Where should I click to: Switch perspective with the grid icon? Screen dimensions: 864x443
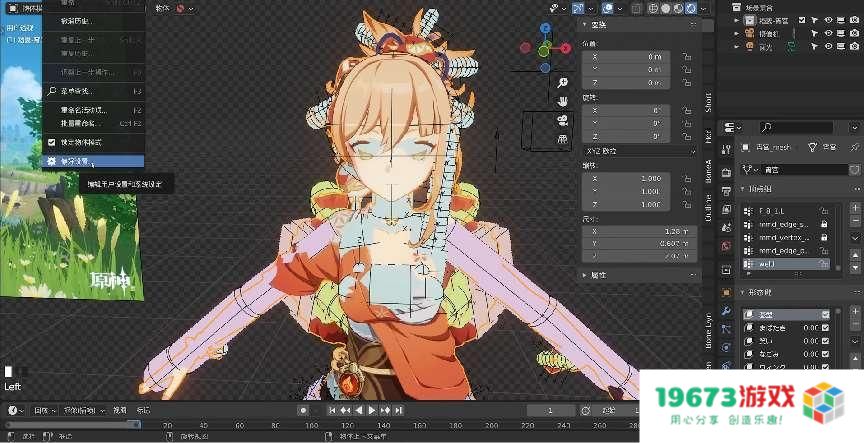point(564,138)
